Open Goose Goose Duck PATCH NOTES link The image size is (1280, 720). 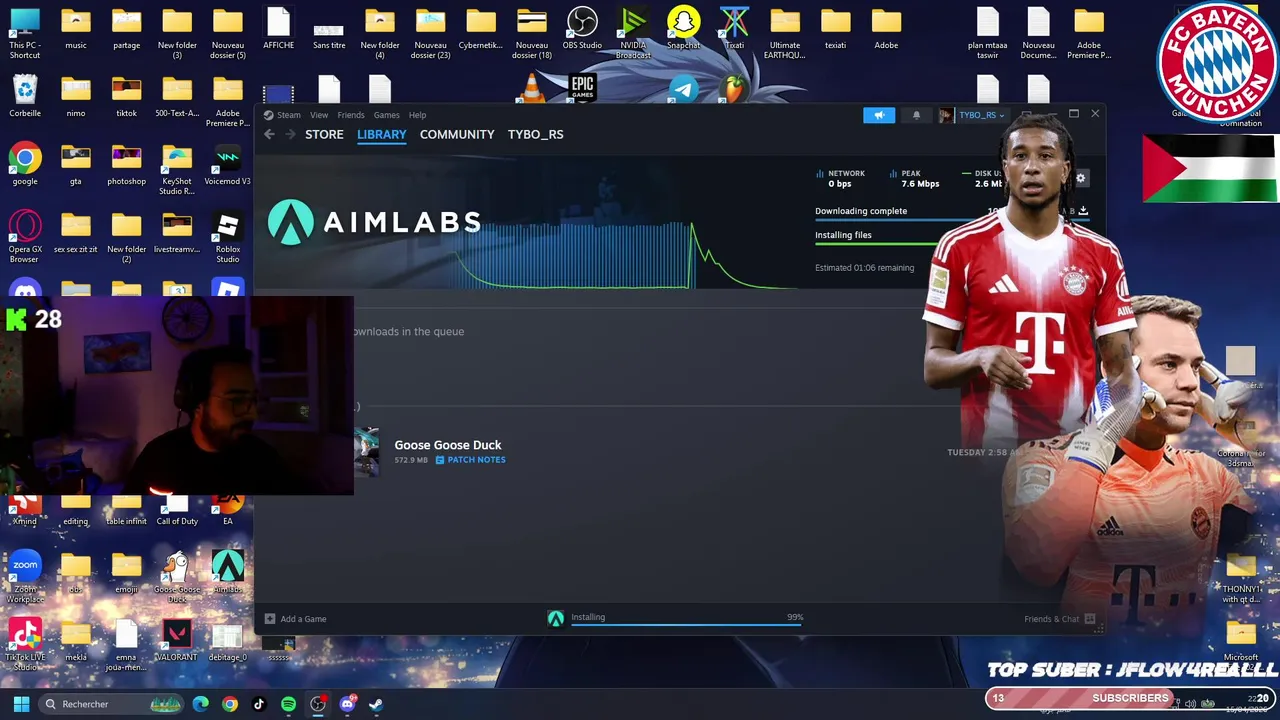pyautogui.click(x=470, y=460)
